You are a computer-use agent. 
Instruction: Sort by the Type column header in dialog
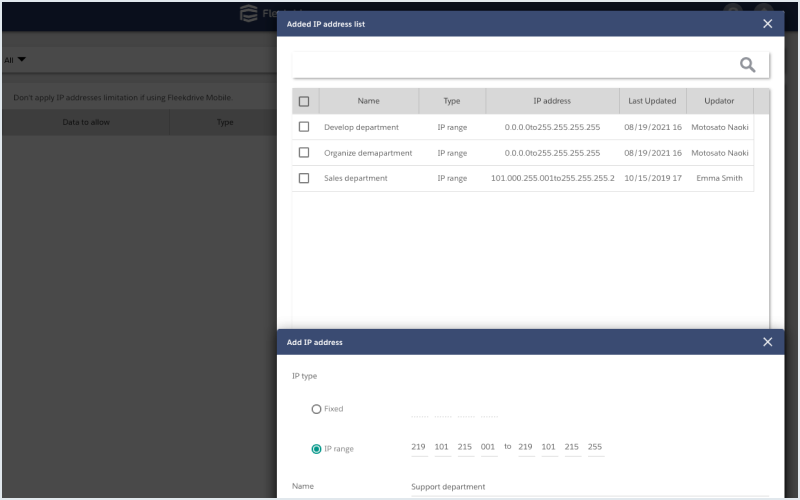coord(452,101)
